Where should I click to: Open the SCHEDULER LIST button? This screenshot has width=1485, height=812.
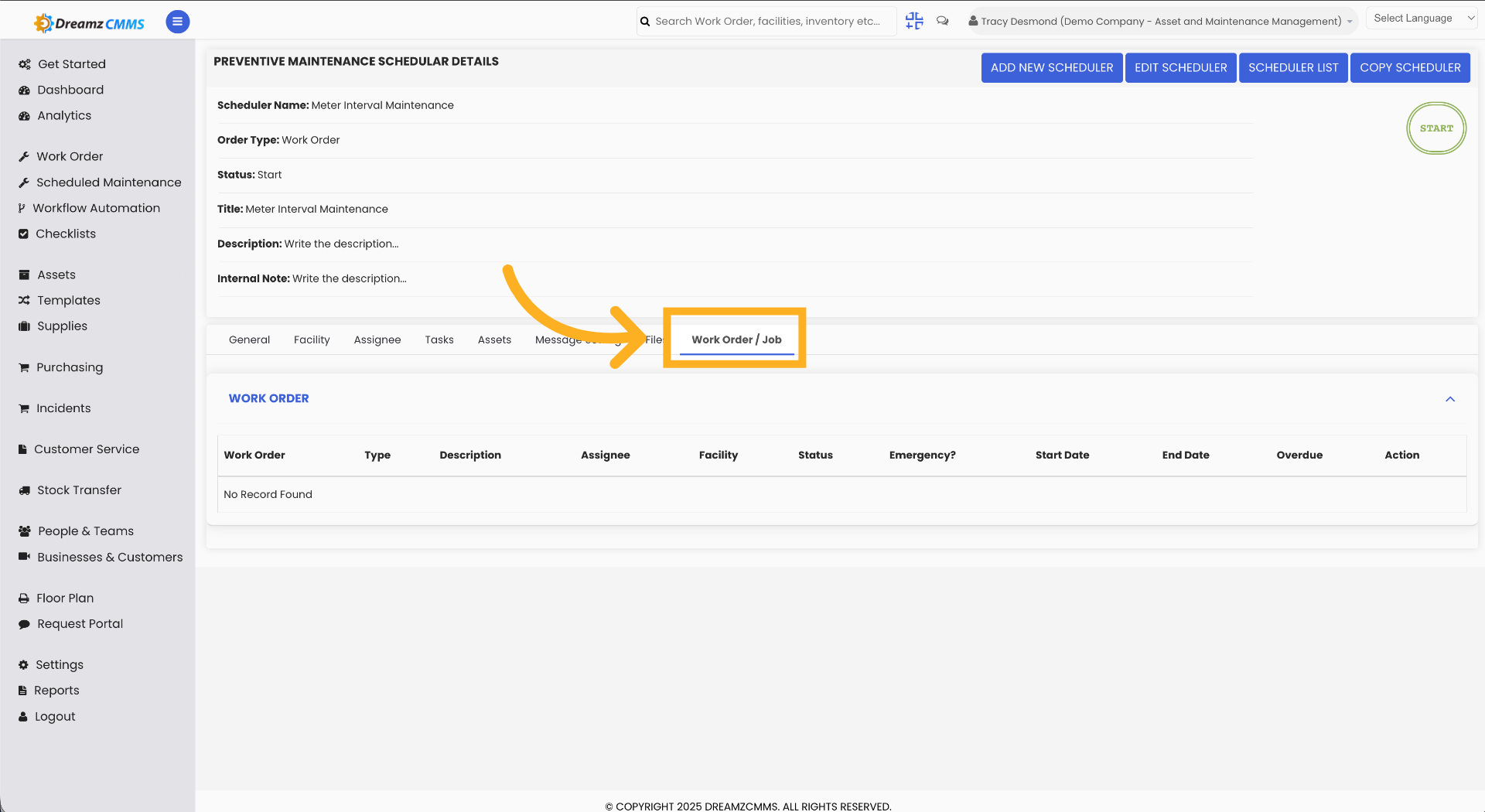coord(1293,68)
